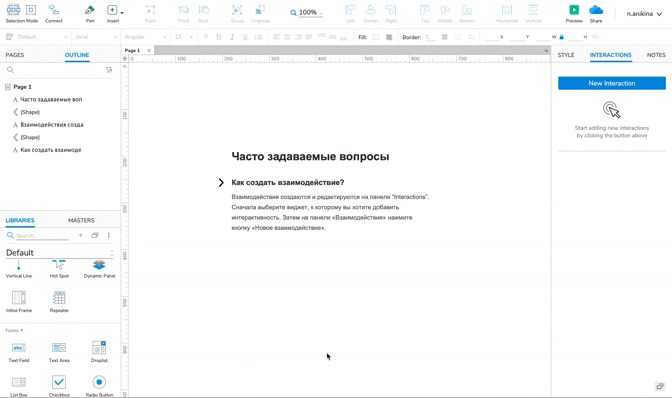Image resolution: width=672 pixels, height=398 pixels.
Task: Click the Share cloud icon
Action: (x=596, y=10)
